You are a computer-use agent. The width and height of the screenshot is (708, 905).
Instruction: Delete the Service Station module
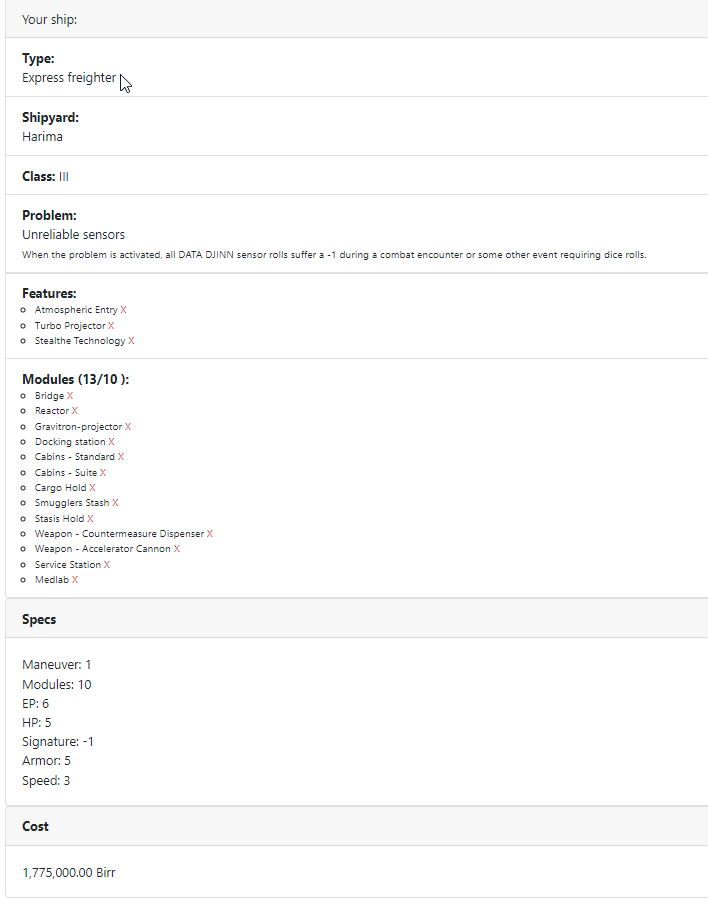[x=107, y=565]
